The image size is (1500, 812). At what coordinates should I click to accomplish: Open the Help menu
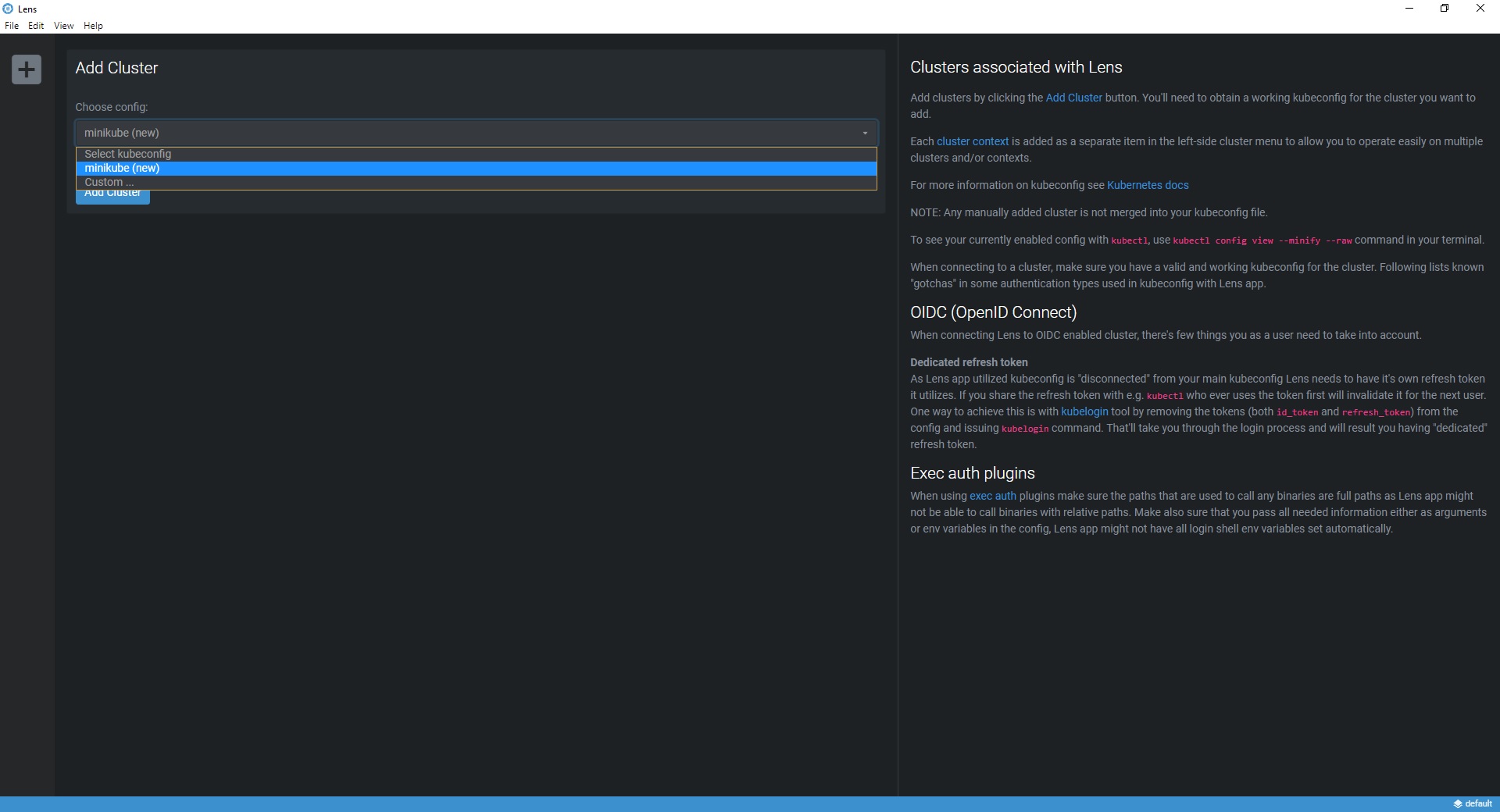click(93, 26)
